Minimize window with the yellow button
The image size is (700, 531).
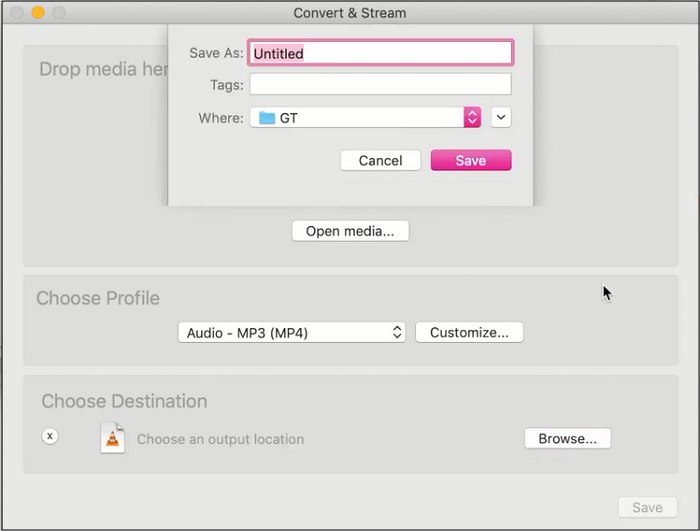(37, 13)
